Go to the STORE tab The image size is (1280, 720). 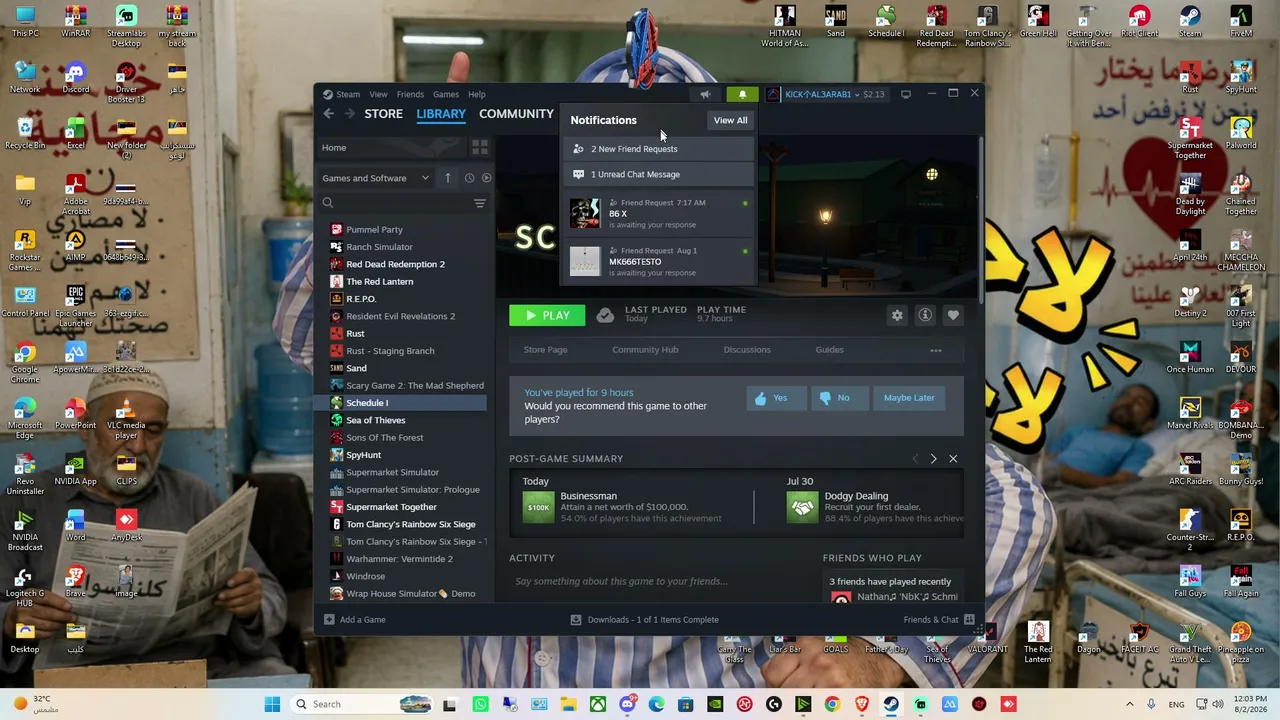coord(383,114)
